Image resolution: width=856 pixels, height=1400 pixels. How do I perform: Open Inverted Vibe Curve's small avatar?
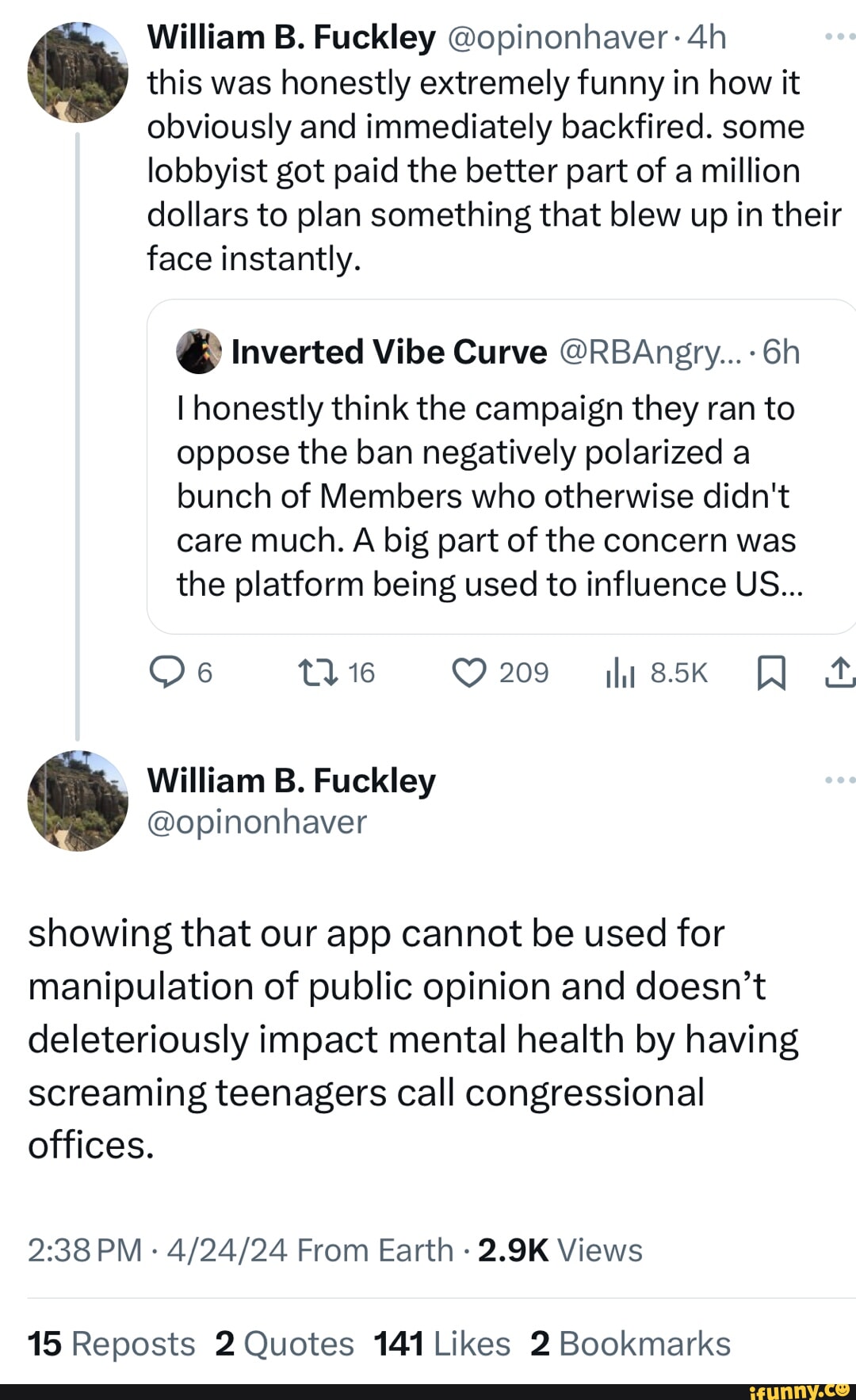[199, 352]
